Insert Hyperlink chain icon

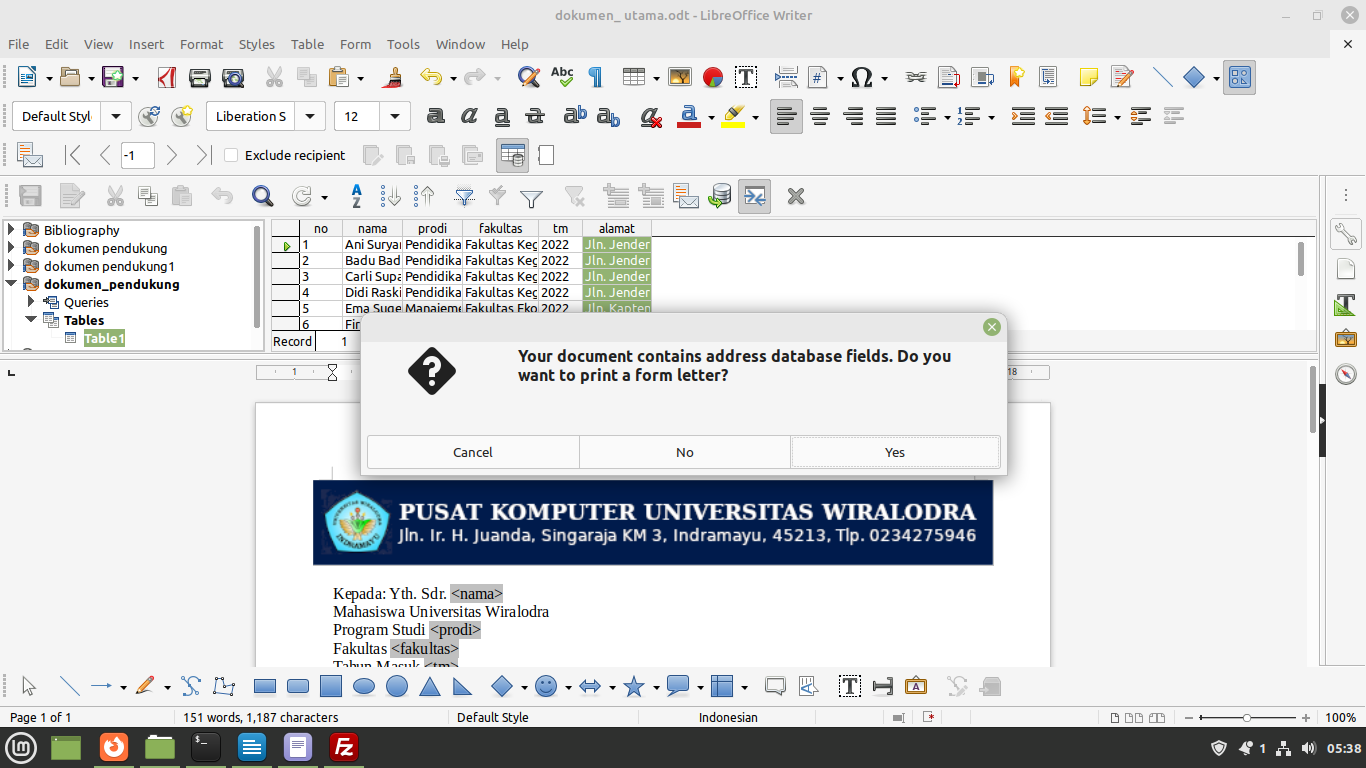(x=915, y=77)
